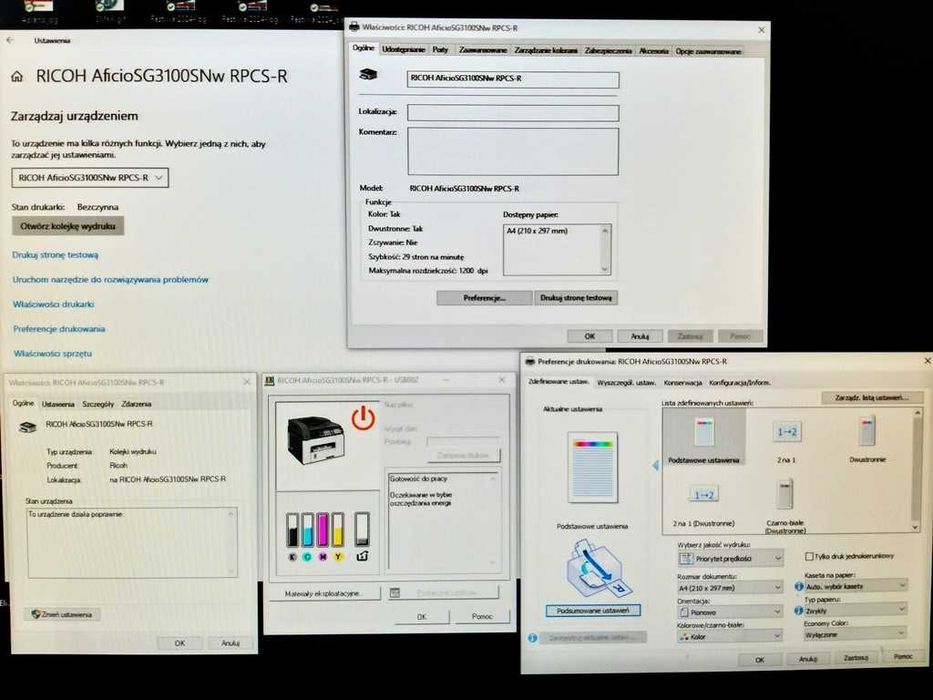Click the printer picture in status monitor
Image resolution: width=933 pixels, height=700 pixels.
(315, 439)
